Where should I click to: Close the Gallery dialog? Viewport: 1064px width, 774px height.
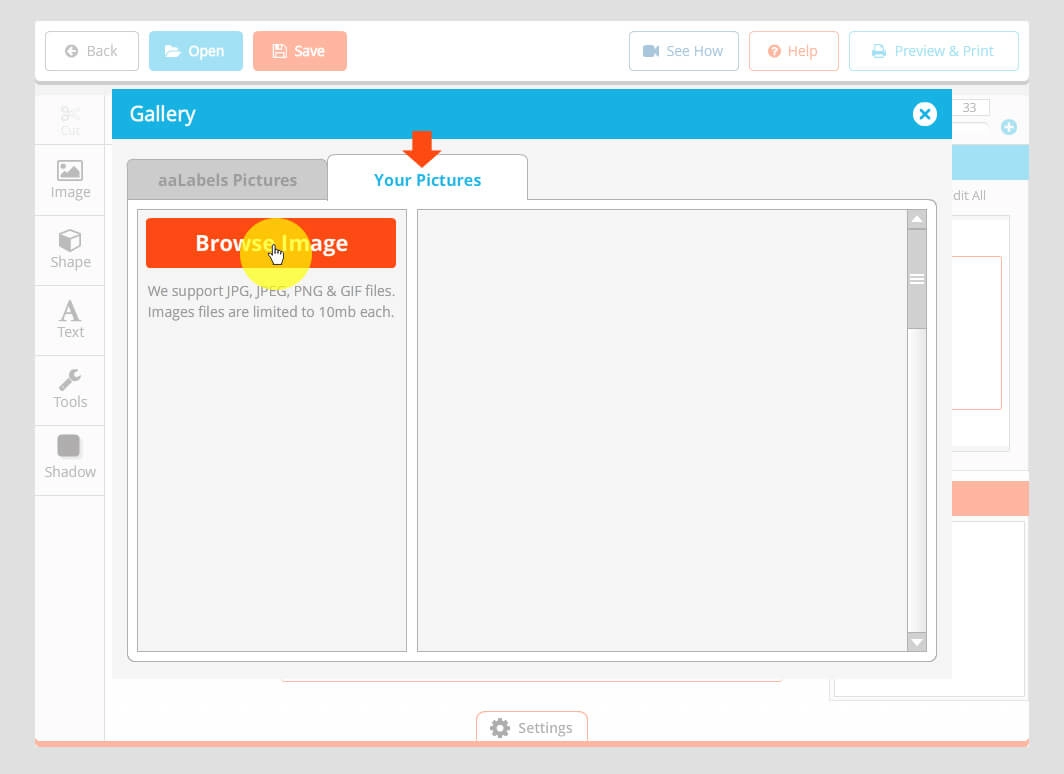pyautogui.click(x=924, y=114)
